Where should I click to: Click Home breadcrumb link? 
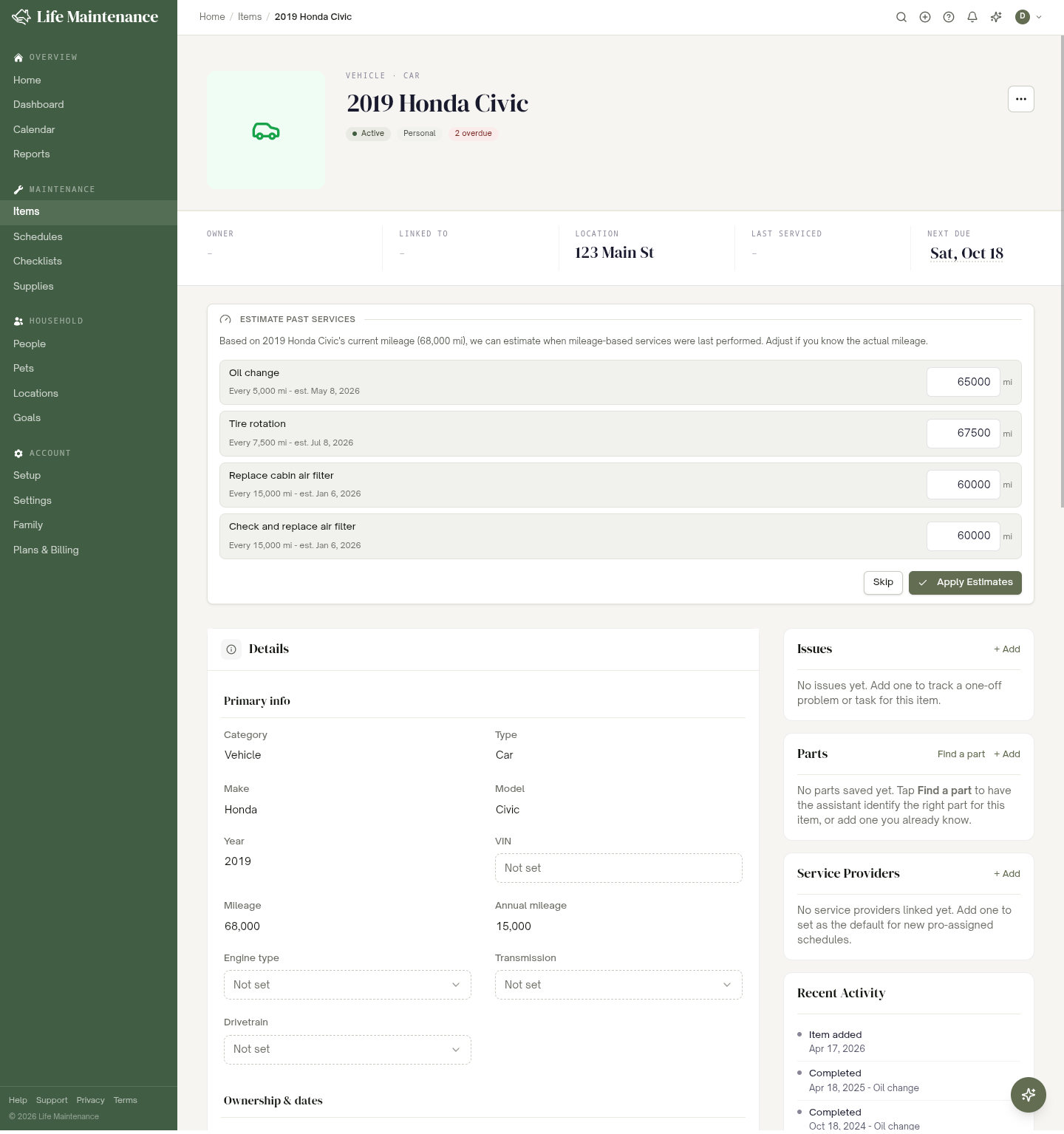click(x=212, y=17)
